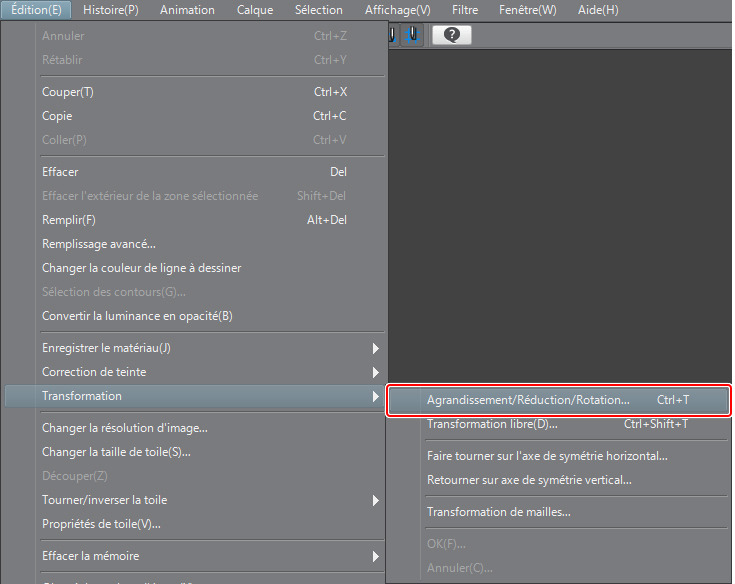735x584 pixels.
Task: Expand the Transformation submenu arrow
Action: click(375, 397)
